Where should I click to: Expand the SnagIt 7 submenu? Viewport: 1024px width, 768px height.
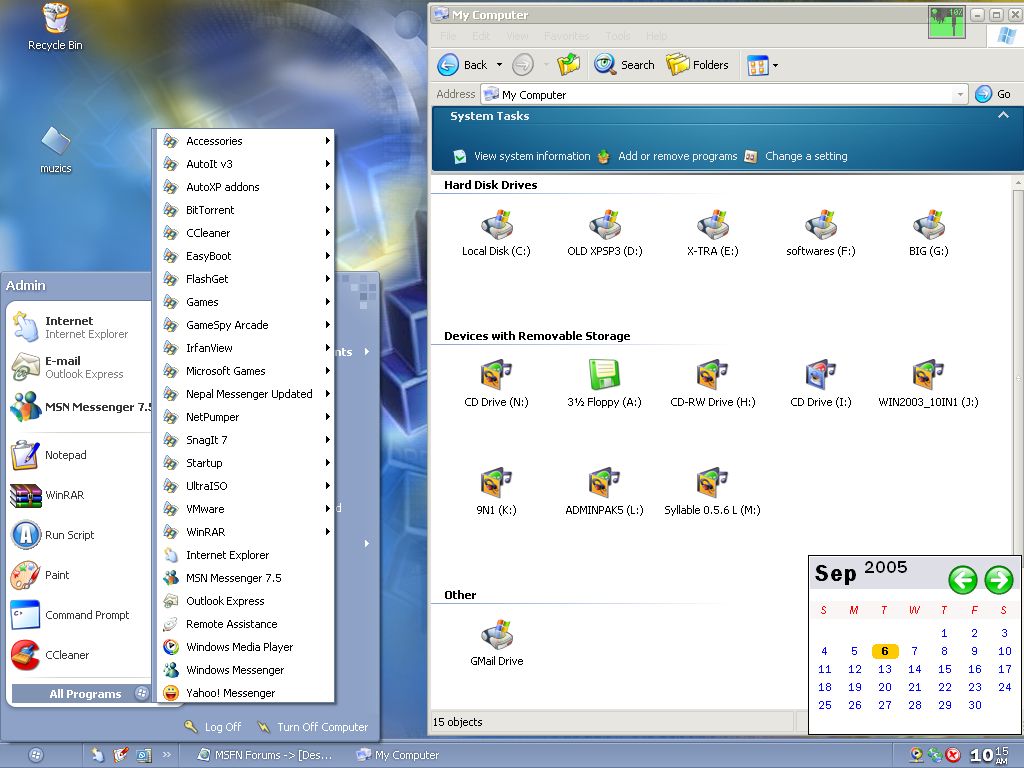246,440
